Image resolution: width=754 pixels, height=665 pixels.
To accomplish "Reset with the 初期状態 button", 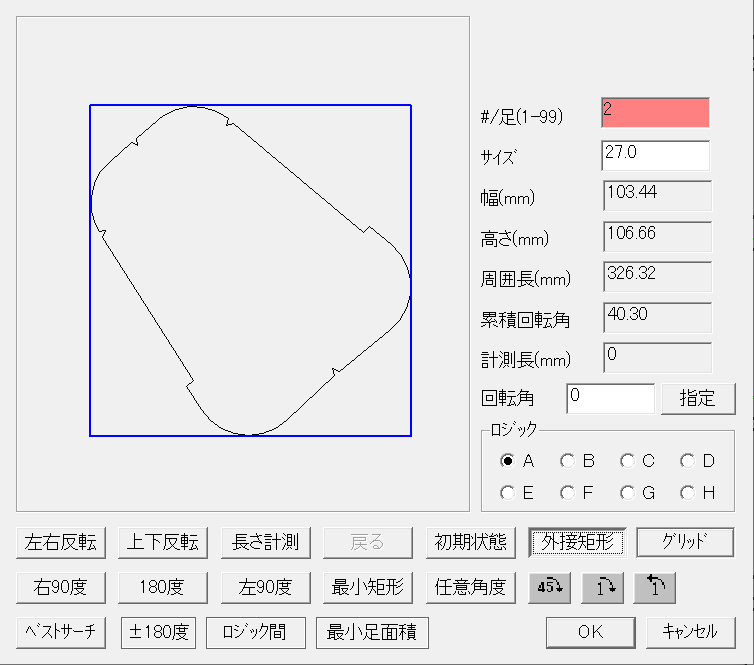I will 470,542.
